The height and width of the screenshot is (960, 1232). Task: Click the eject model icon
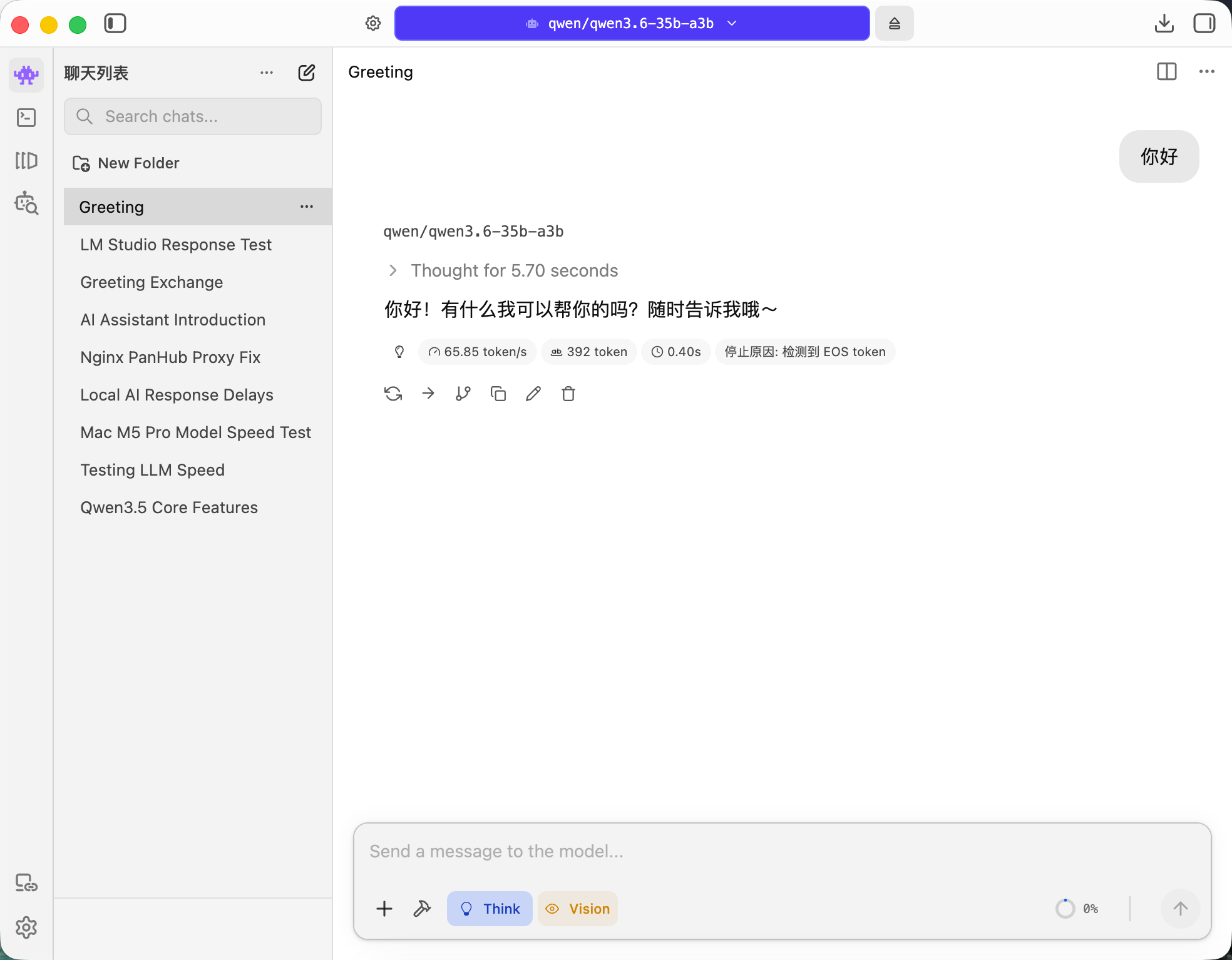tap(894, 24)
